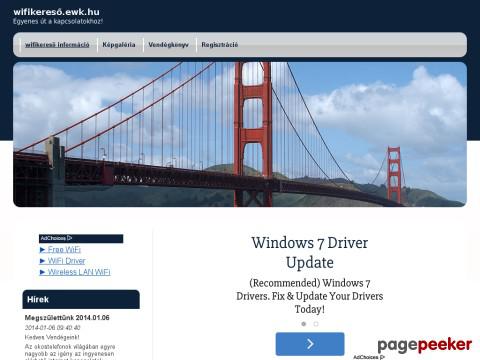Click the blue arrow button in the ad

[310, 344]
